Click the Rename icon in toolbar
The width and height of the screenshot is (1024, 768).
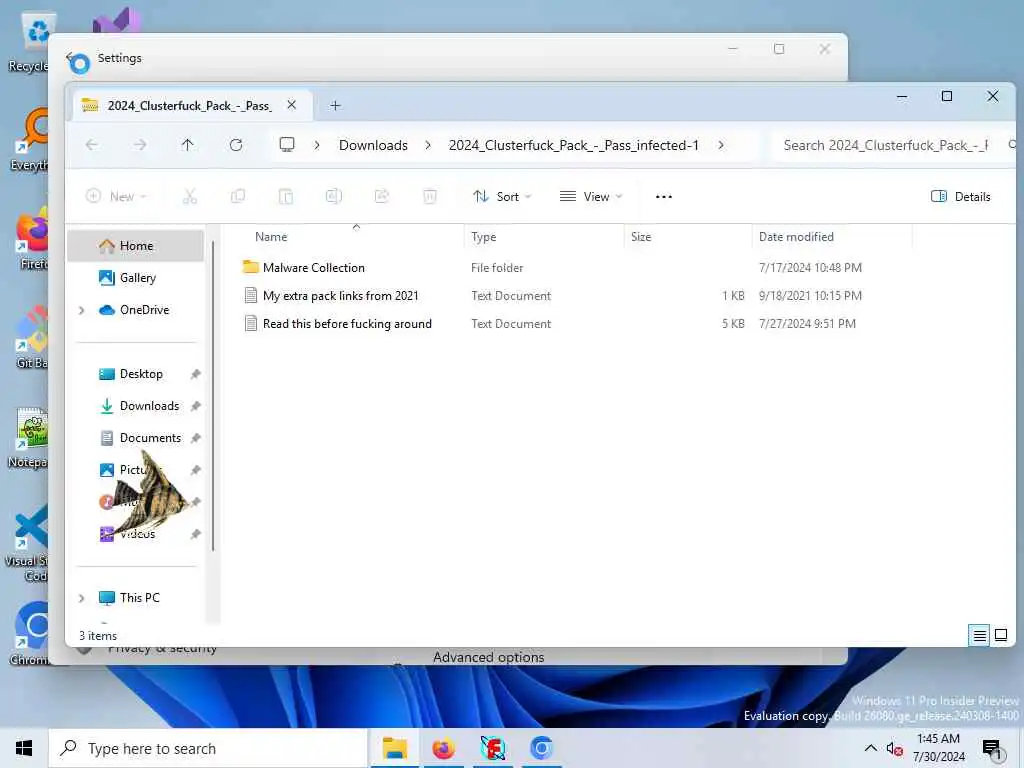(334, 197)
